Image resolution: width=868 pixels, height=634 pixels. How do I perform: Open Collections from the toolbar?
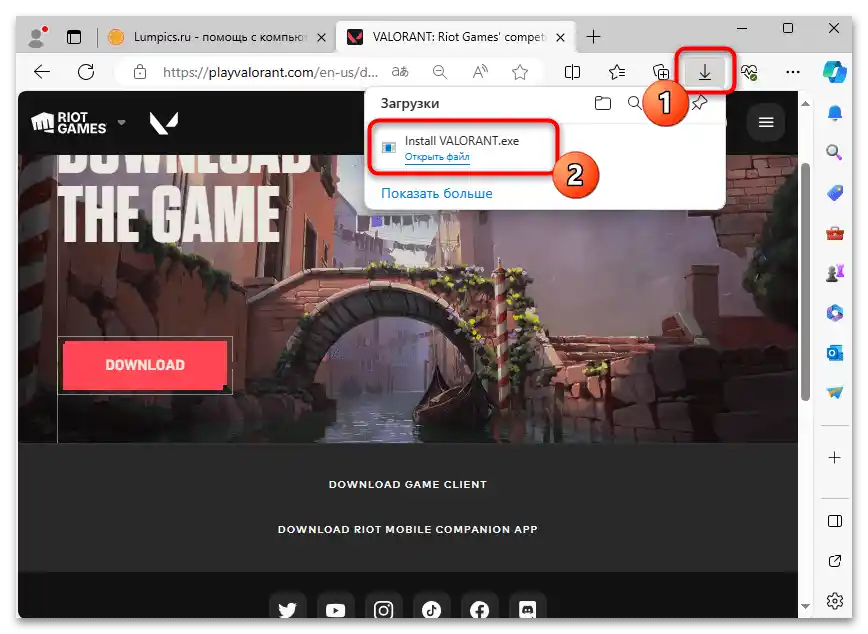[x=660, y=72]
